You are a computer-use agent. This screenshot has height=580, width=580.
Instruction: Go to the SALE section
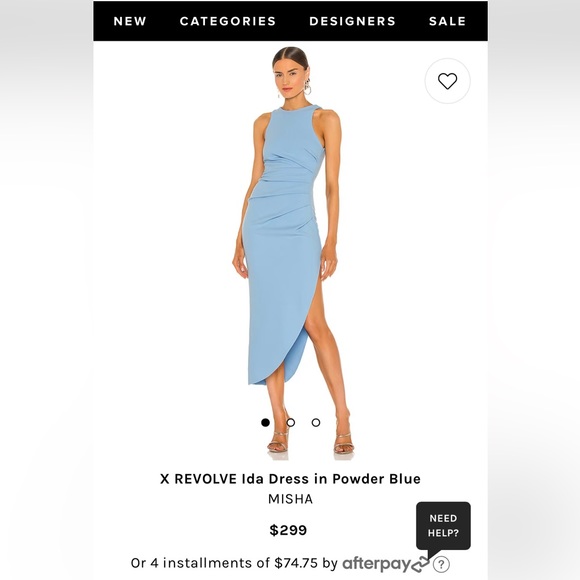pos(447,21)
